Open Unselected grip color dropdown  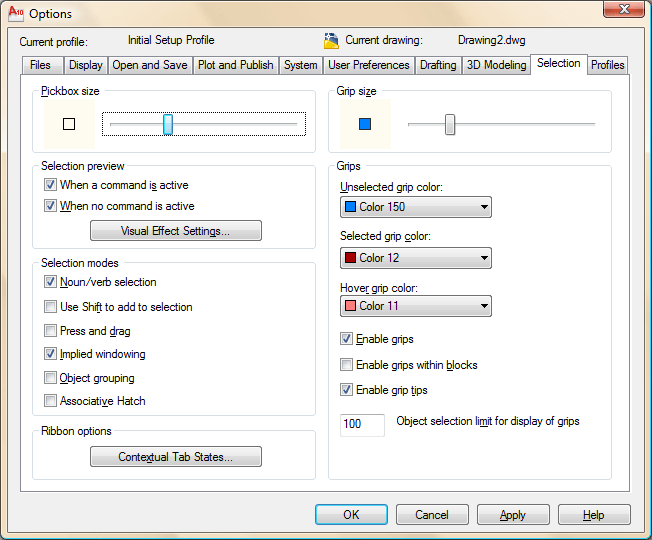point(415,207)
